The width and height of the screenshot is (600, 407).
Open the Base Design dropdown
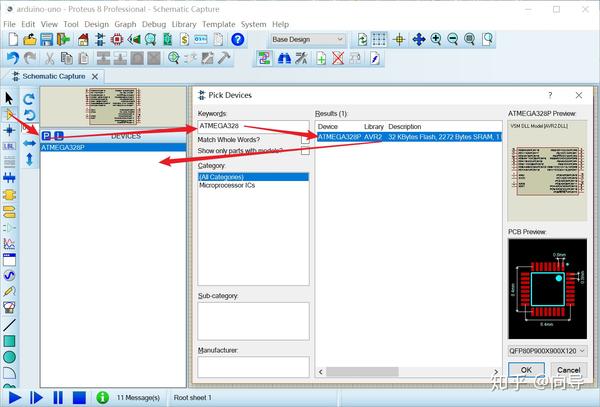(x=307, y=39)
